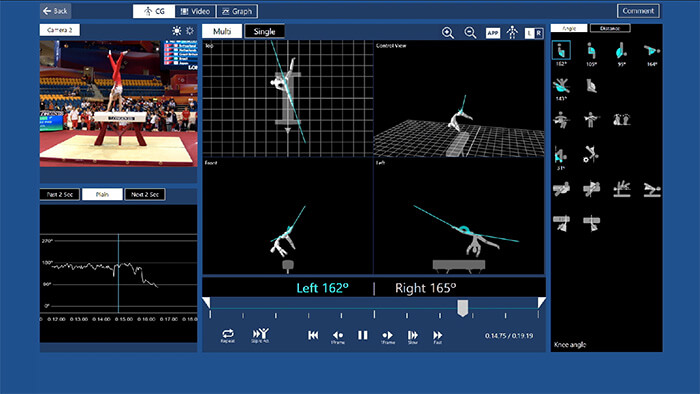Go back with the Back arrow button
Screen dimensions: 700x394
tap(55, 11)
